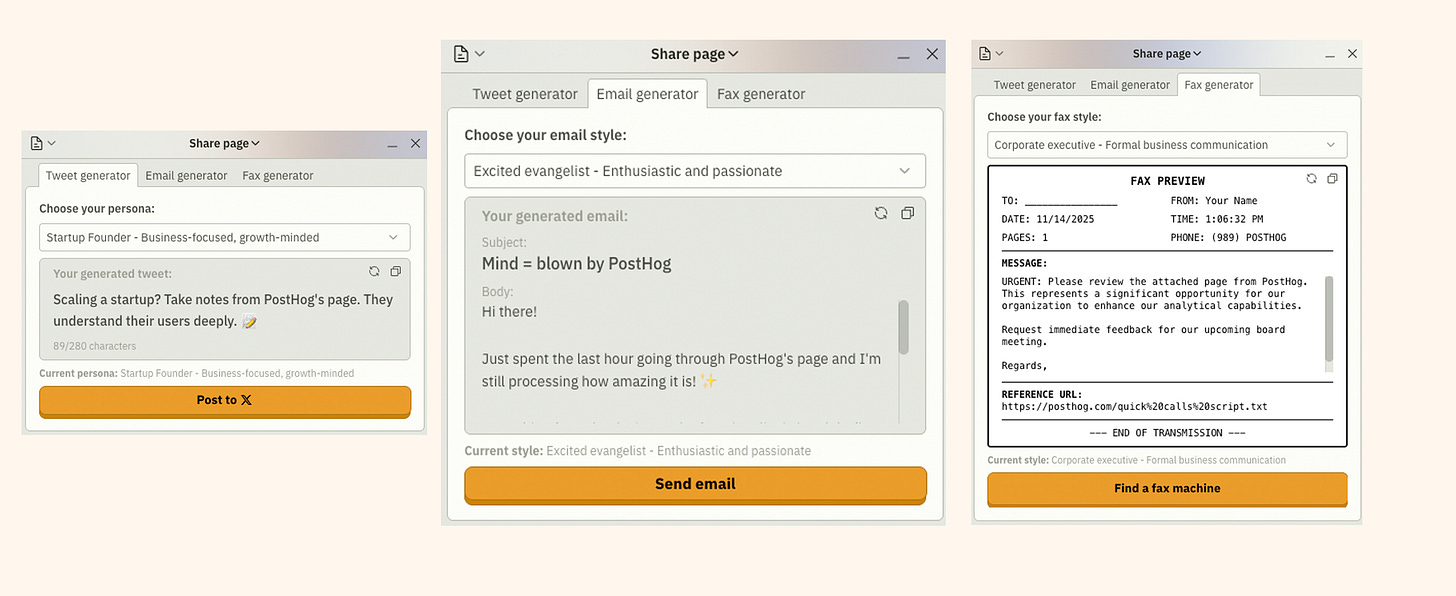Click the generated tweet text about scaling a startup
1456x596 pixels.
(223, 311)
